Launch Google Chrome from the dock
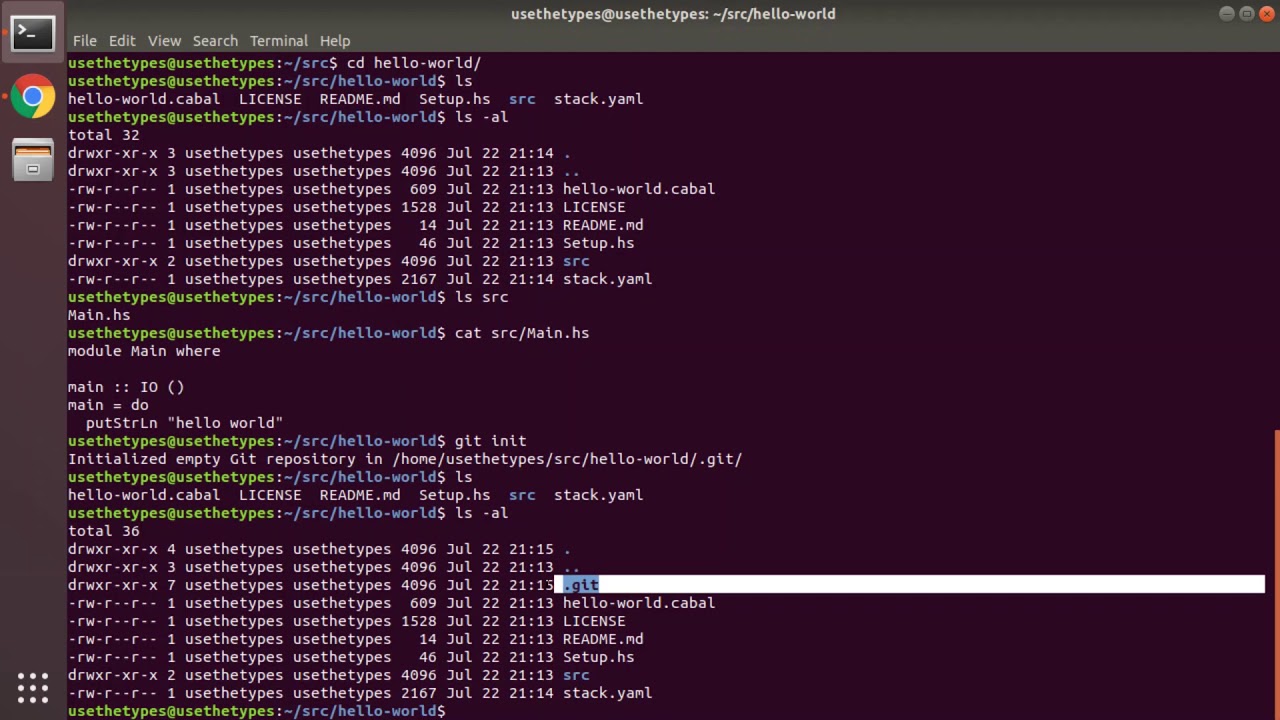 (x=32, y=97)
